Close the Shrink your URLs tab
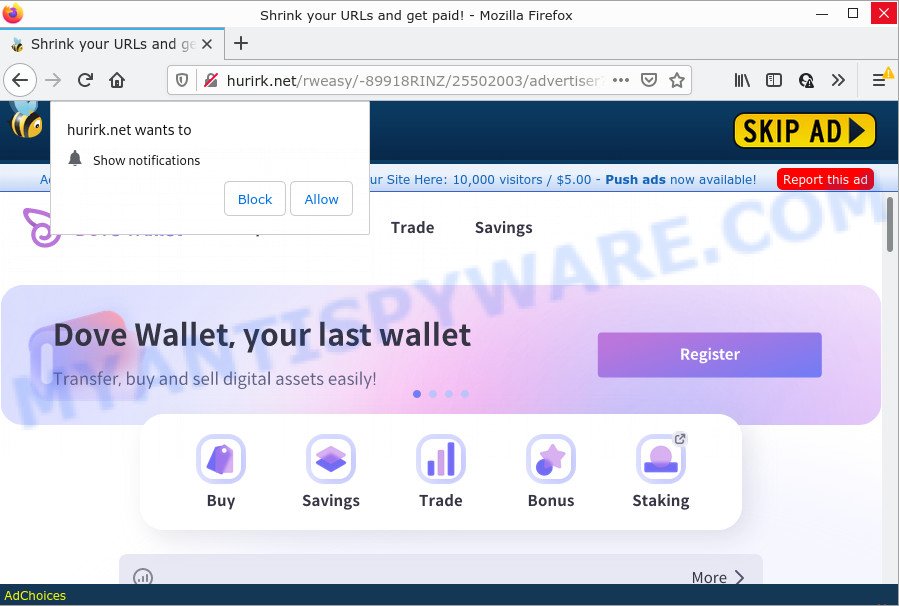This screenshot has width=899, height=606. coord(207,44)
